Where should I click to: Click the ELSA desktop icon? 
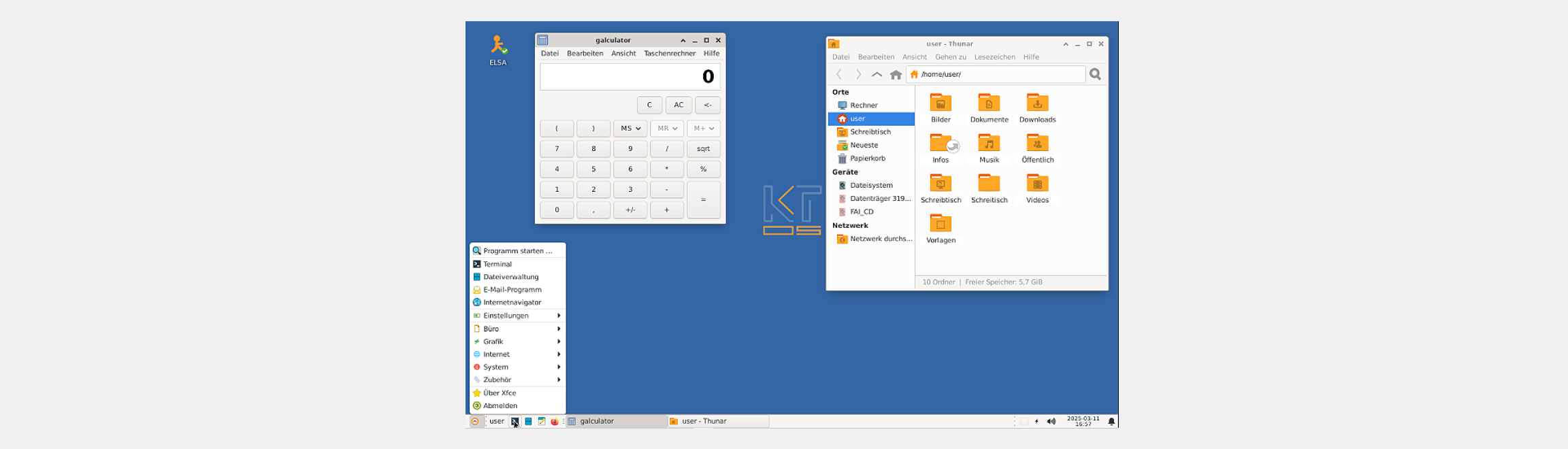498,46
